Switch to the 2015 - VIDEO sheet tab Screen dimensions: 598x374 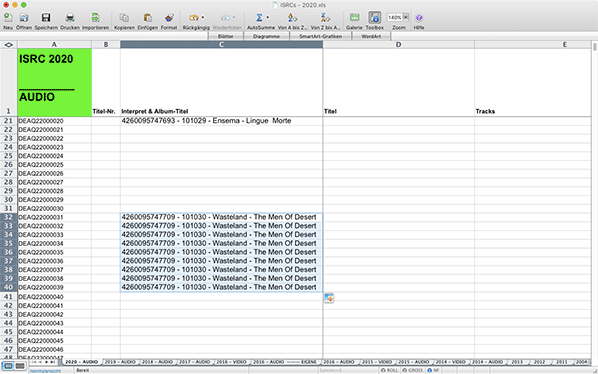tap(376, 362)
